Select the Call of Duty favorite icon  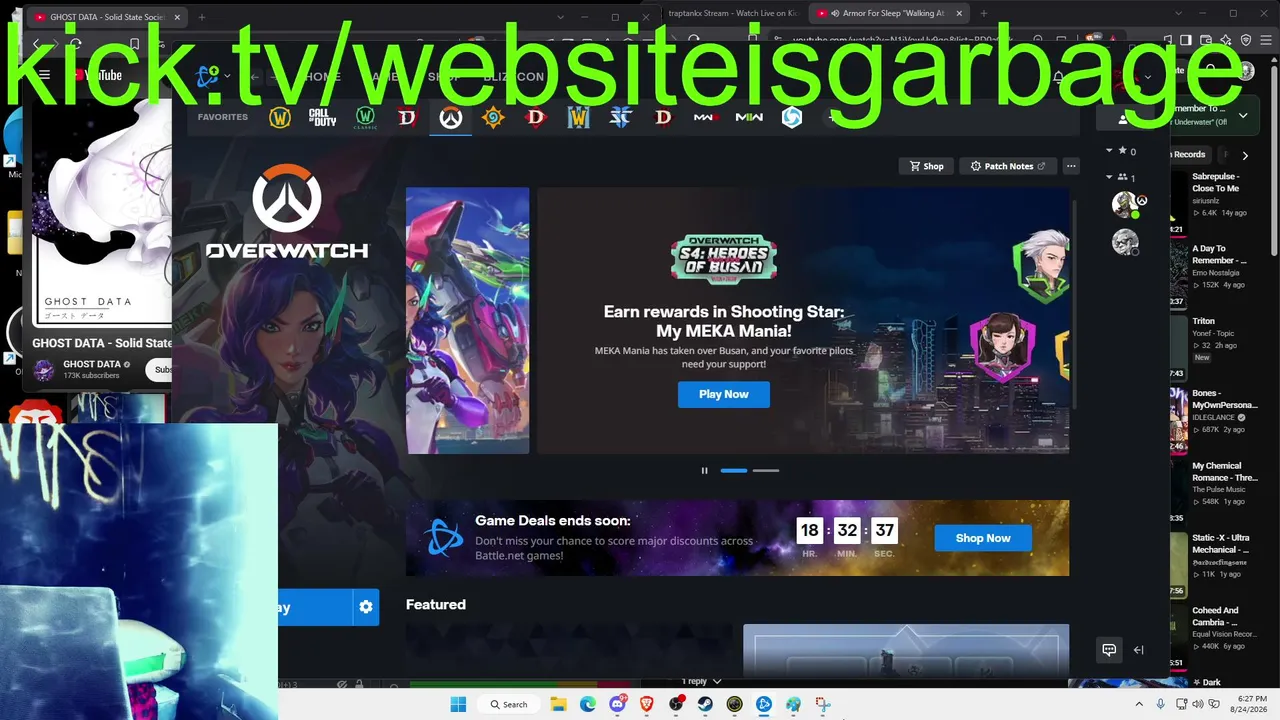coord(322,118)
